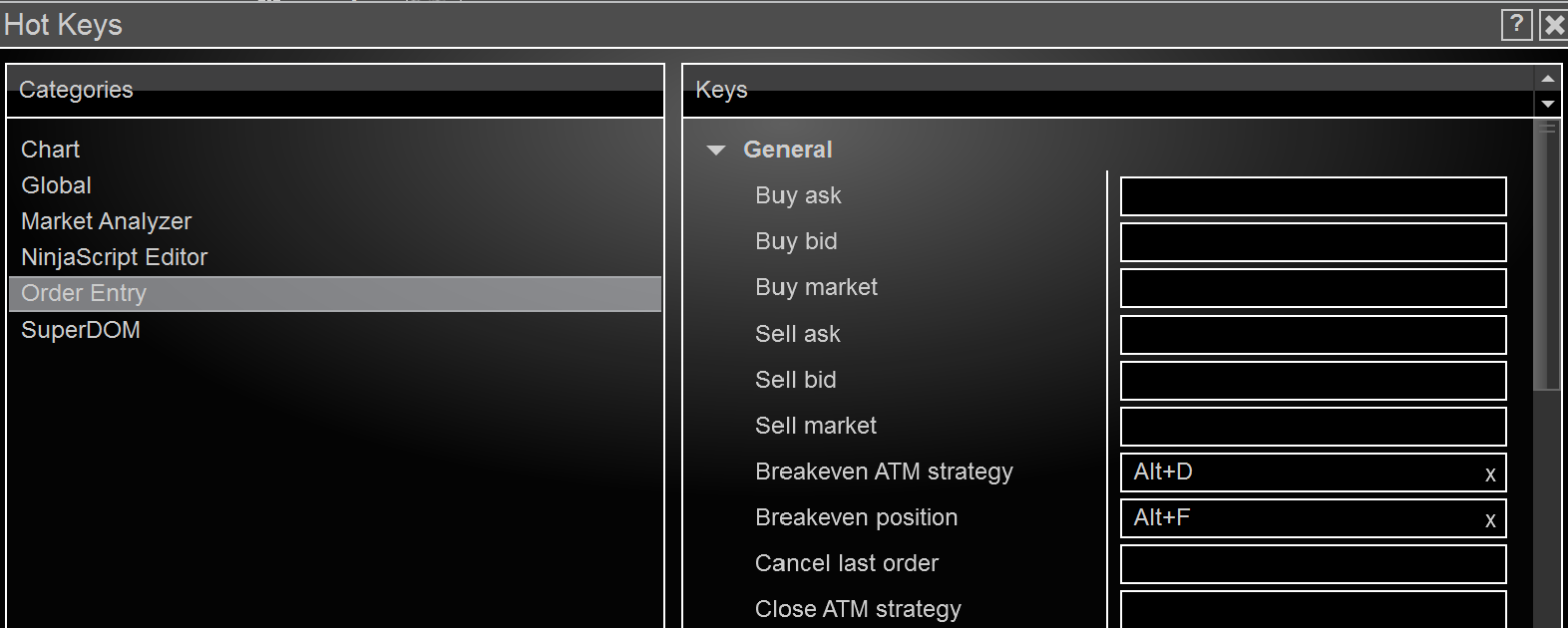The height and width of the screenshot is (628, 1568).
Task: Choose the Market Analyzer category
Action: click(x=107, y=221)
